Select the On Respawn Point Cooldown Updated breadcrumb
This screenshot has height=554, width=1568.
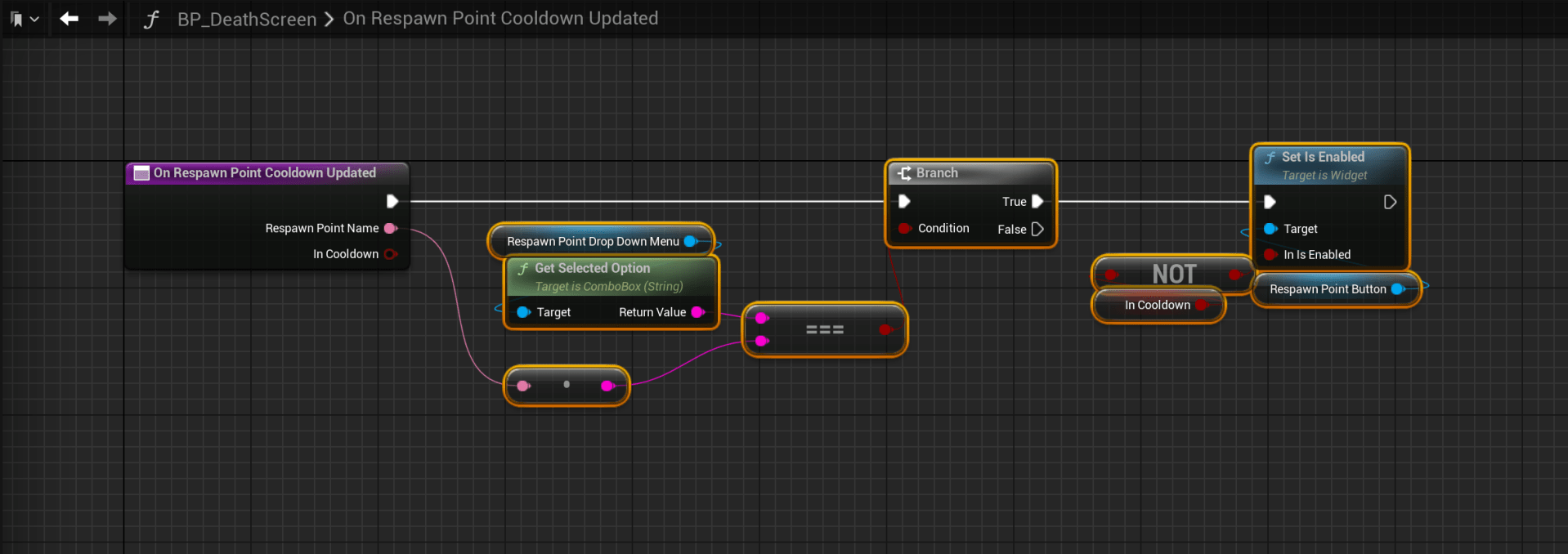[x=500, y=18]
